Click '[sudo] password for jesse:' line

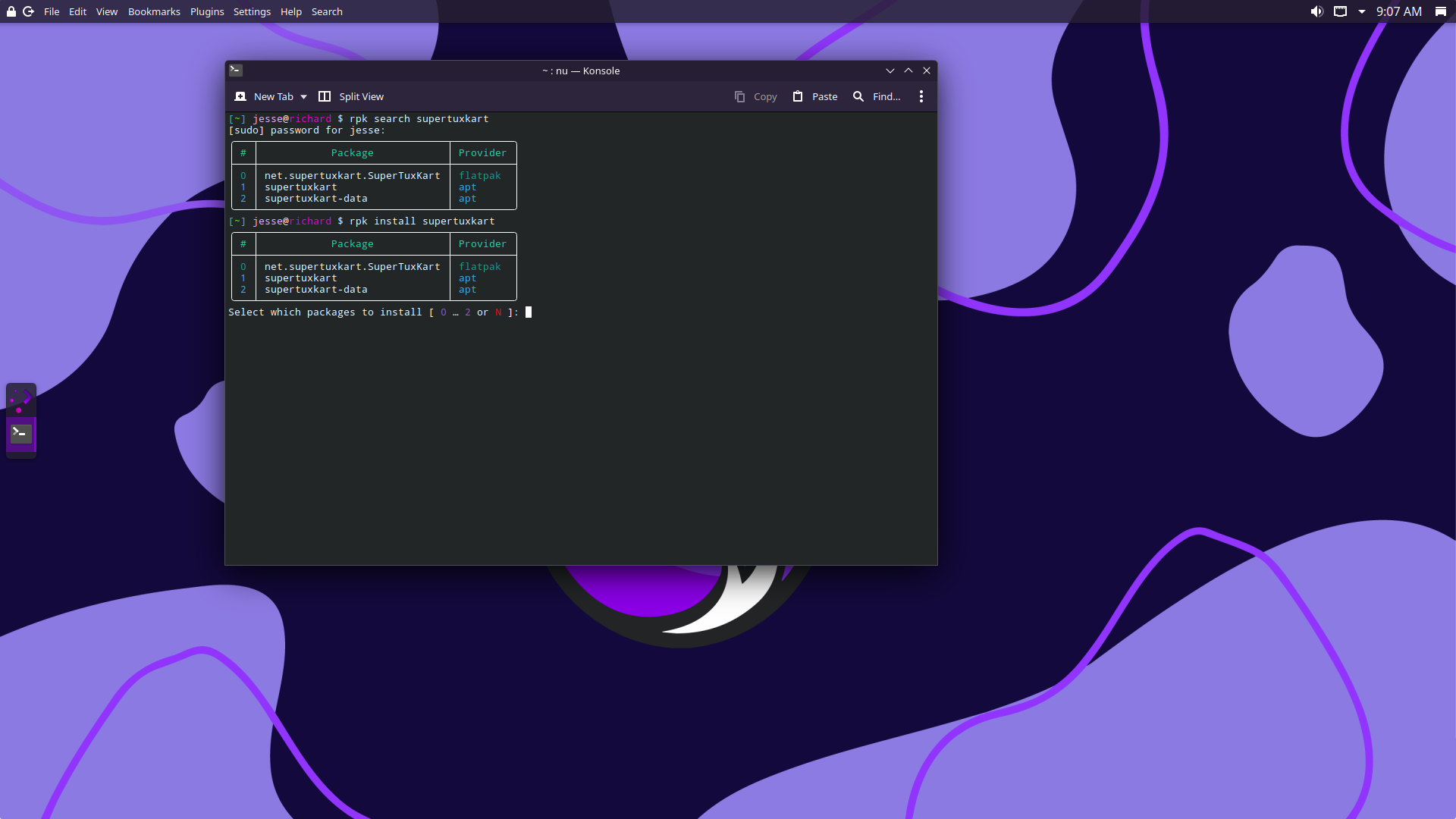click(x=306, y=130)
